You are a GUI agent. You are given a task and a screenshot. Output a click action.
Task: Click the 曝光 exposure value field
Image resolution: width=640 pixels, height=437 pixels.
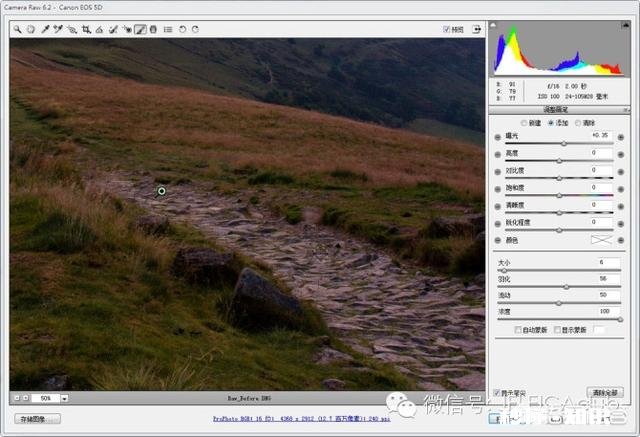[x=600, y=135]
